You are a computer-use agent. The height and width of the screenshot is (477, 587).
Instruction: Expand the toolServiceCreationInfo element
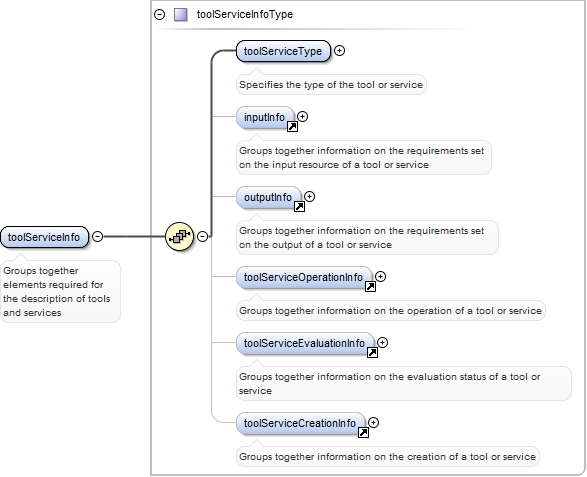tap(373, 422)
